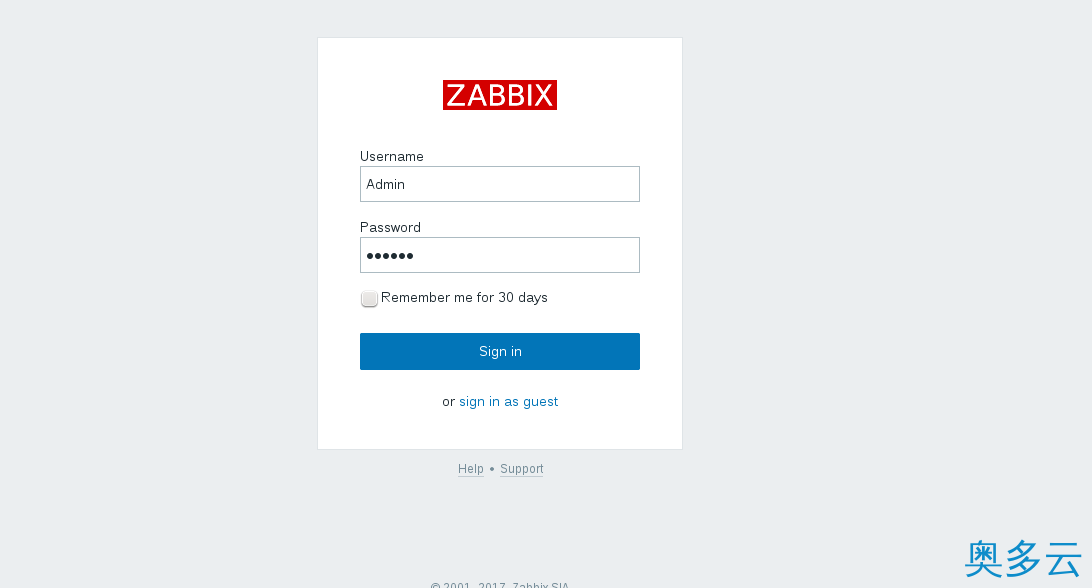Viewport: 1092px width, 588px height.
Task: Enable Remember me for 30 days checkbox
Action: pyautogui.click(x=369, y=298)
